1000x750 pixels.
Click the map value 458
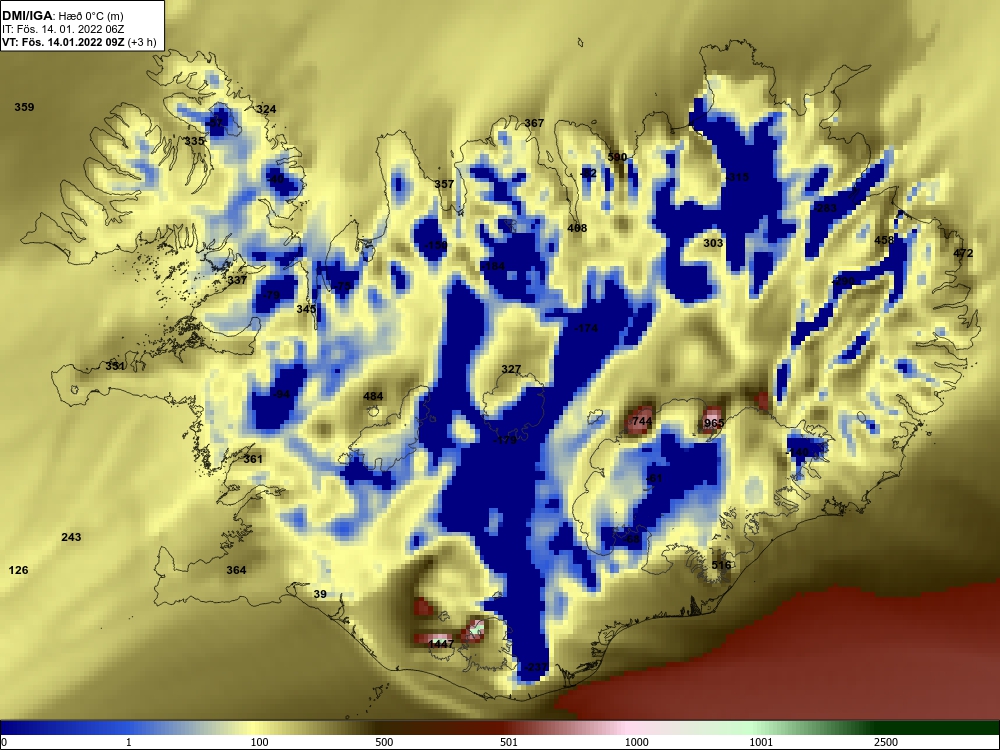tap(884, 240)
